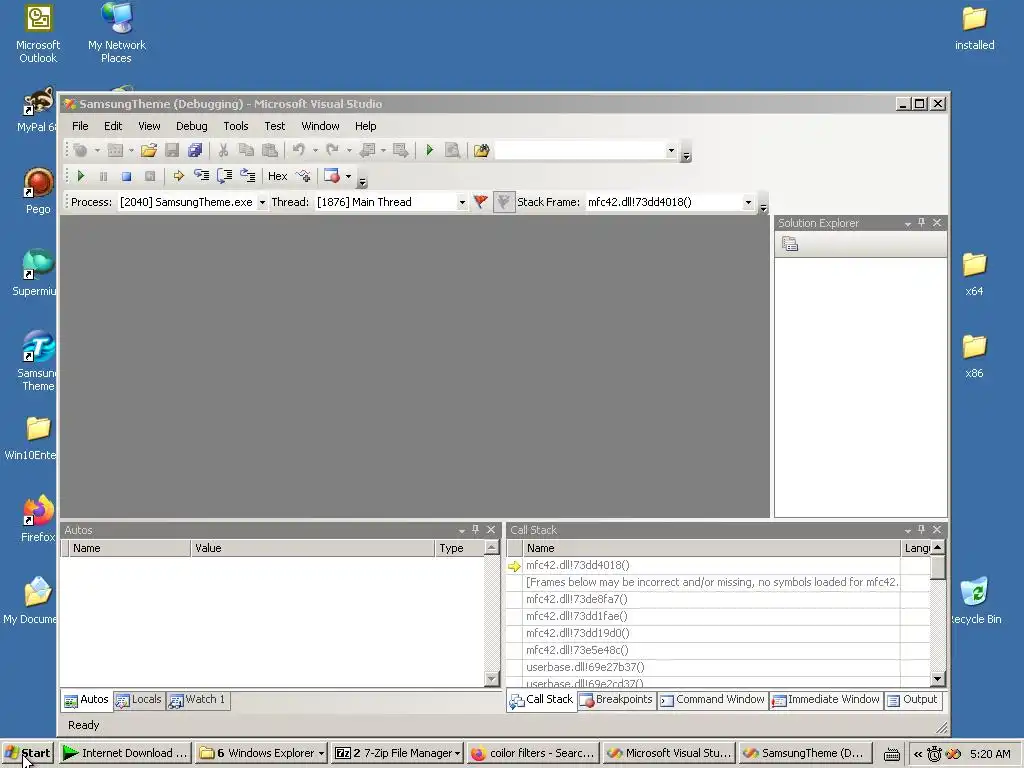Toggle auto-hide pin on Solution Explorer
Screen dimensions: 1024x768
[921, 223]
